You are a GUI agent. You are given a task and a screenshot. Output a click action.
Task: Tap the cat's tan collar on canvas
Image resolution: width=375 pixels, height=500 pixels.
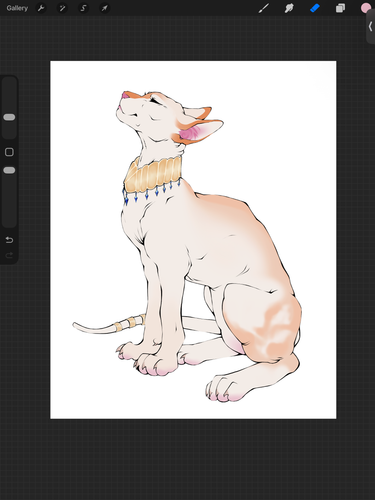click(x=153, y=174)
